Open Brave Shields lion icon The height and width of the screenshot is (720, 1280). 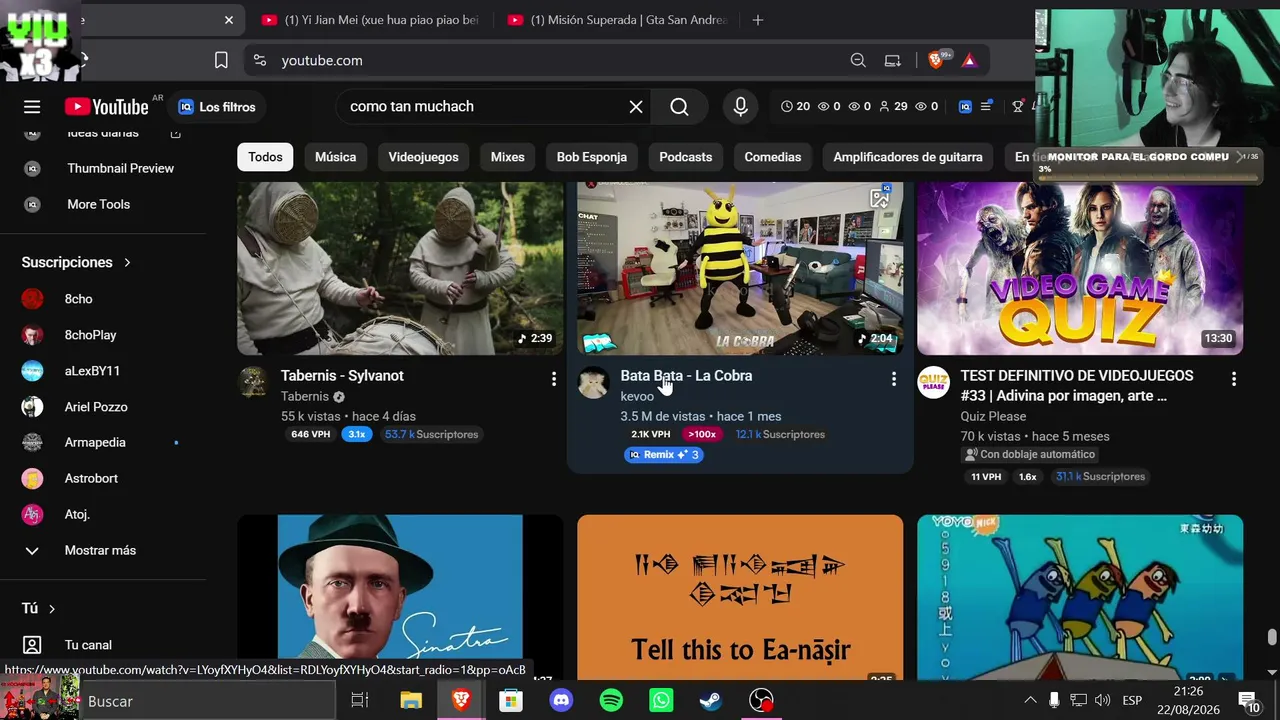(936, 60)
